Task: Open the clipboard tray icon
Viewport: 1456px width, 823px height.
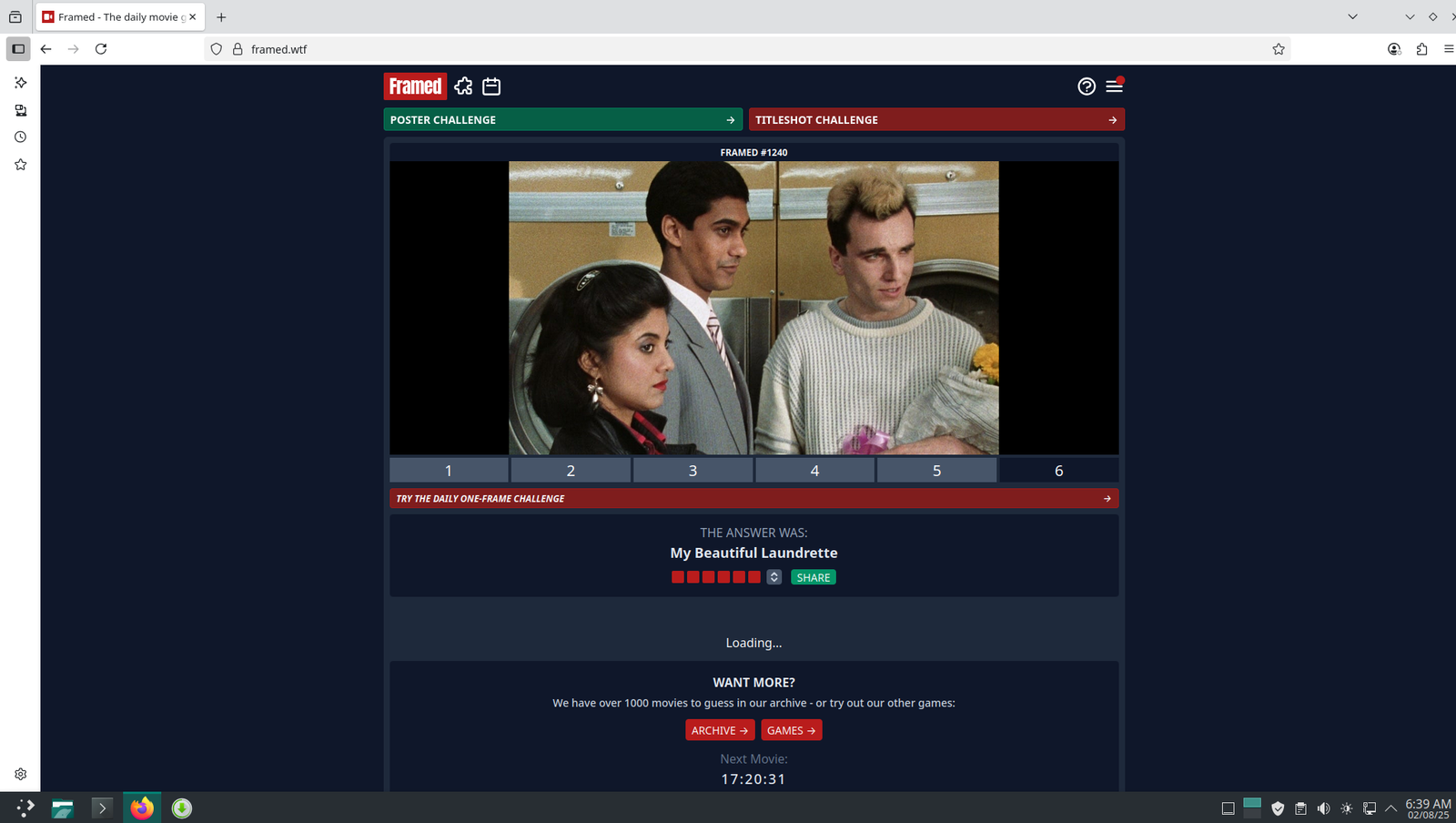Action: 1300,808
